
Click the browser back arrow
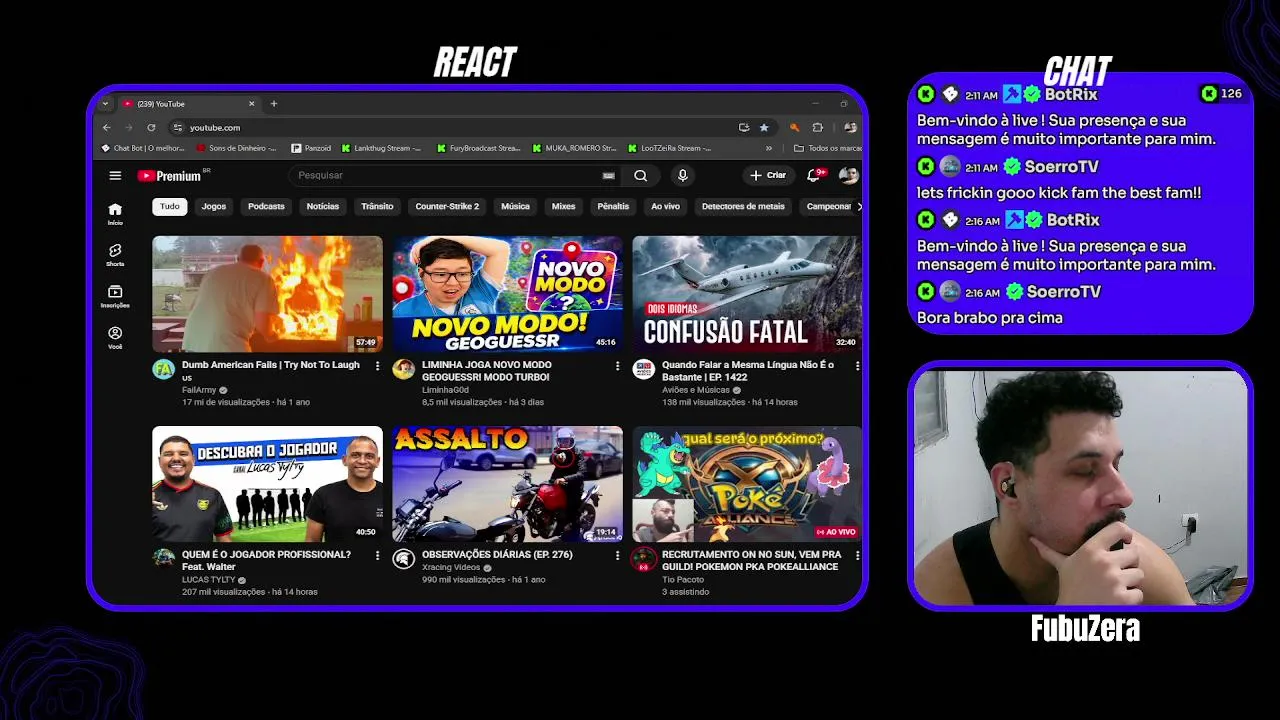[x=107, y=127]
